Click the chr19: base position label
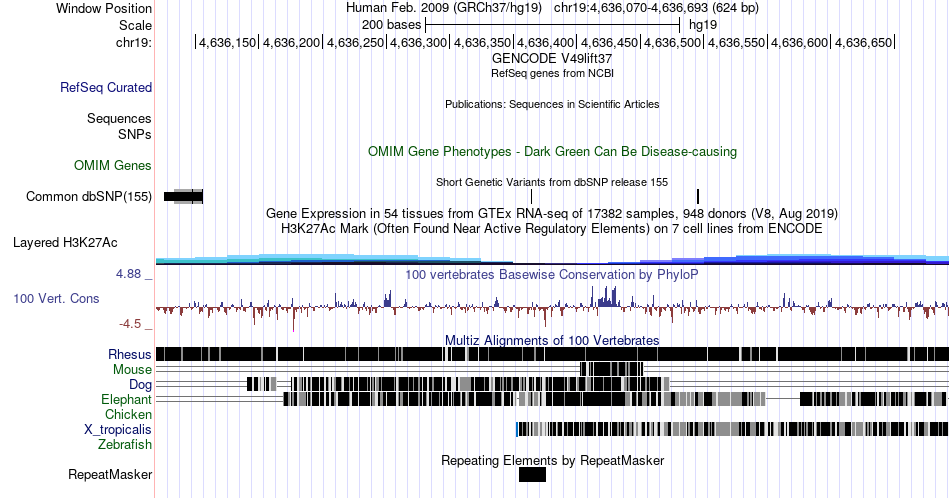950x498 pixels. (x=134, y=42)
